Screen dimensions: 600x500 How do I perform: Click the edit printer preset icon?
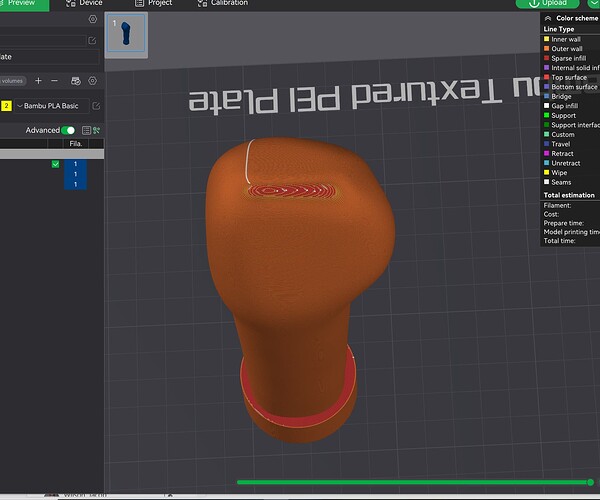[92, 41]
